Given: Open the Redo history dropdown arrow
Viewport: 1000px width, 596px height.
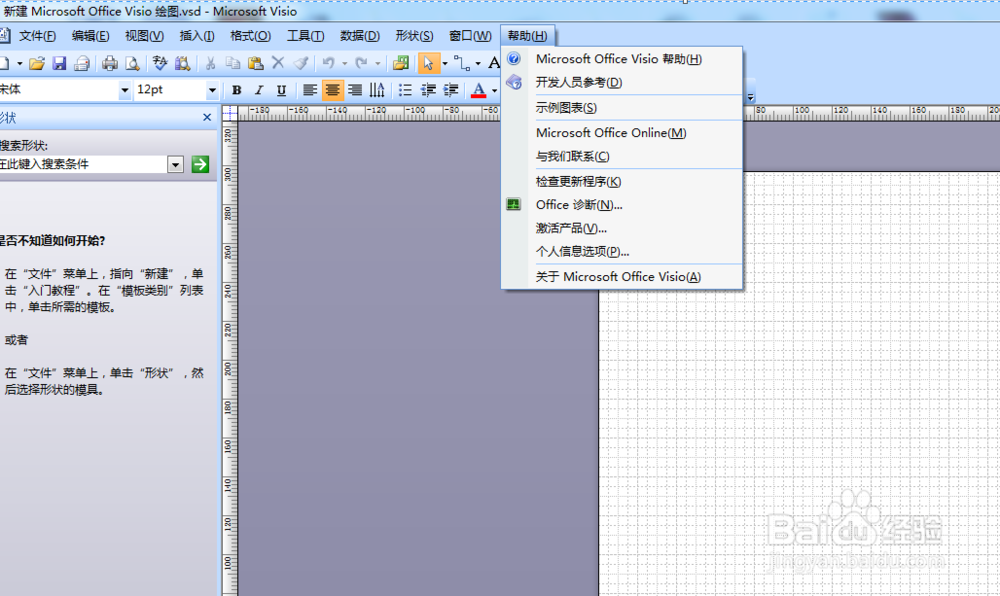Looking at the screenshot, I should click(x=378, y=64).
